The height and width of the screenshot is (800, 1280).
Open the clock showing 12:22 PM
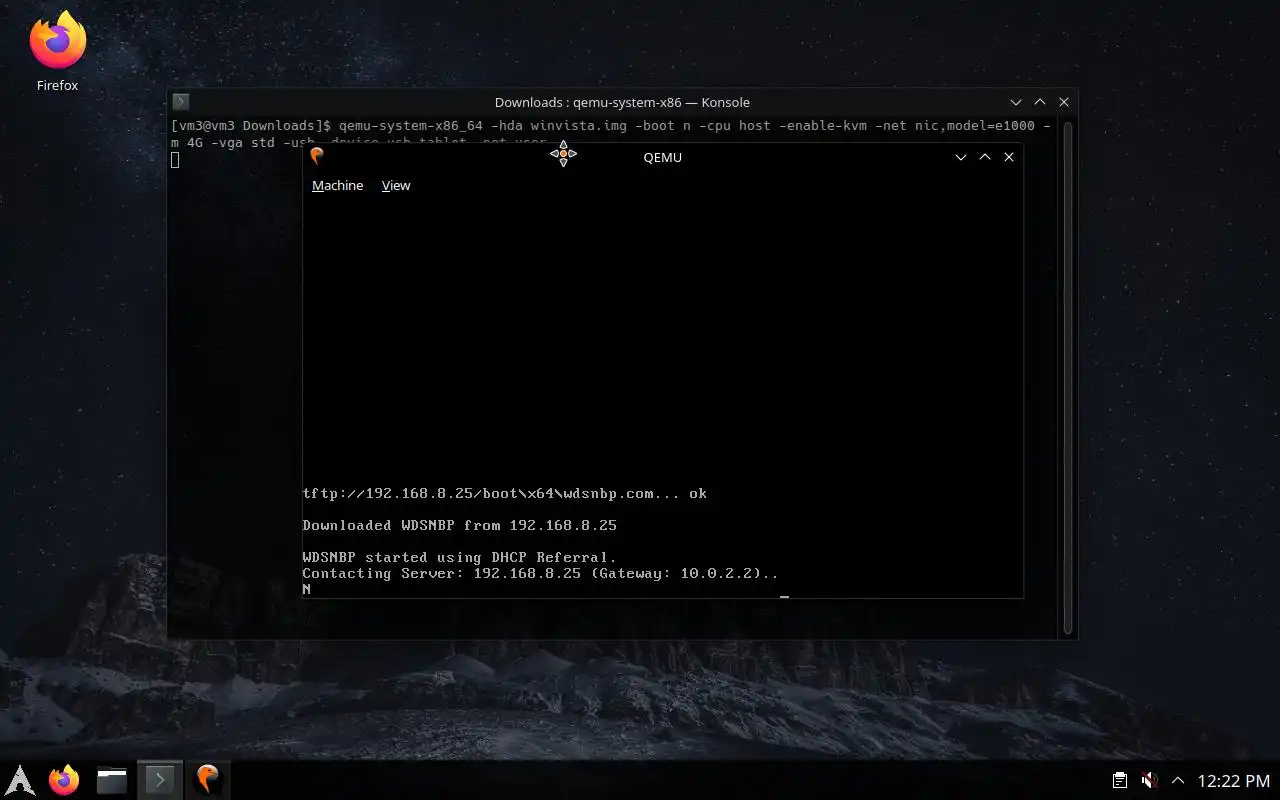1234,780
